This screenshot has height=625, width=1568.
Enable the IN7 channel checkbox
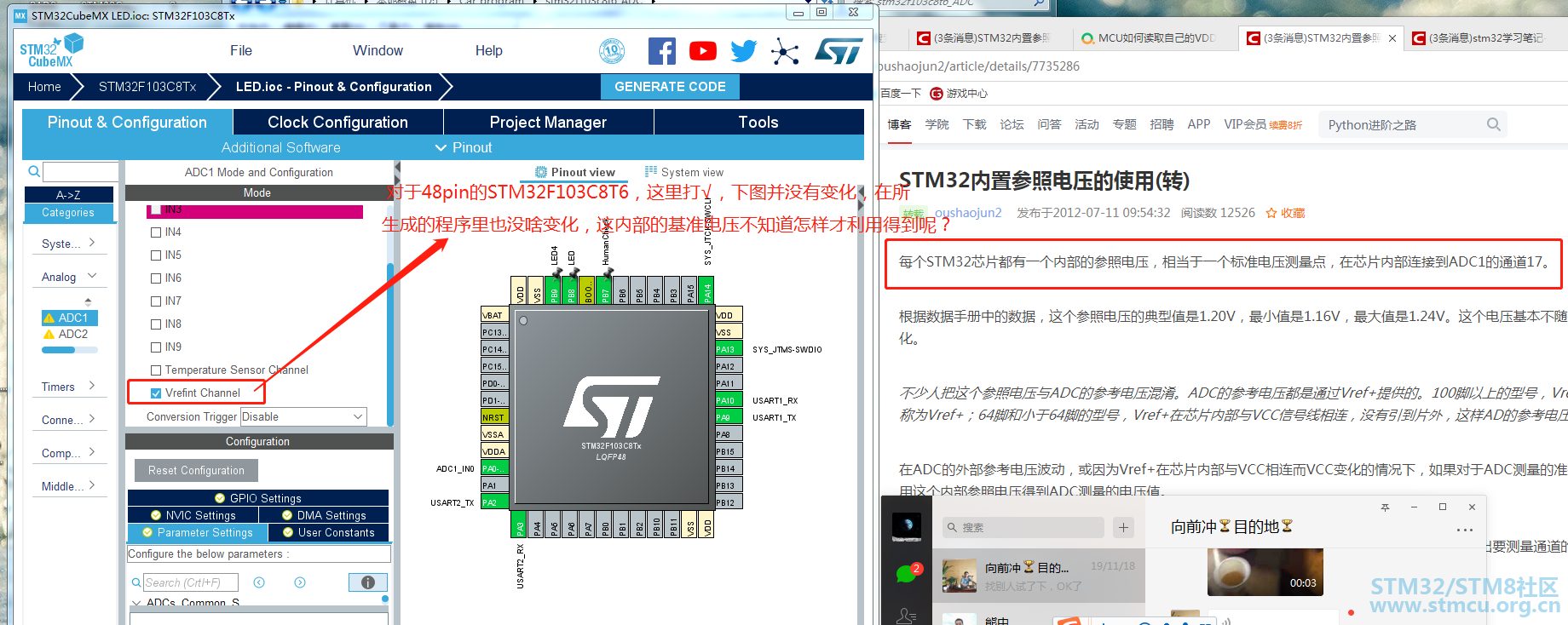tap(156, 301)
